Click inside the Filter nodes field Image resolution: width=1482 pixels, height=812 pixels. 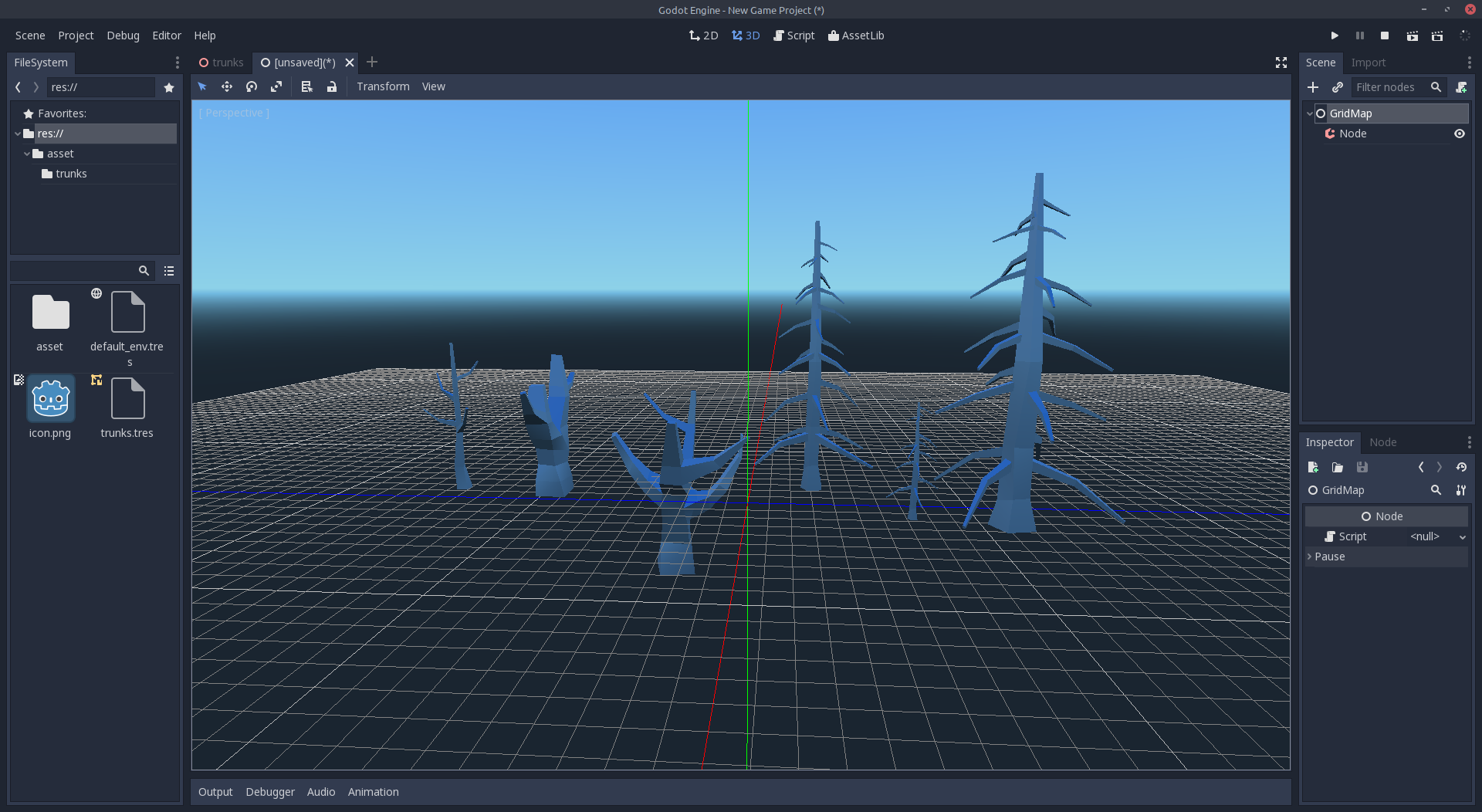click(1389, 87)
